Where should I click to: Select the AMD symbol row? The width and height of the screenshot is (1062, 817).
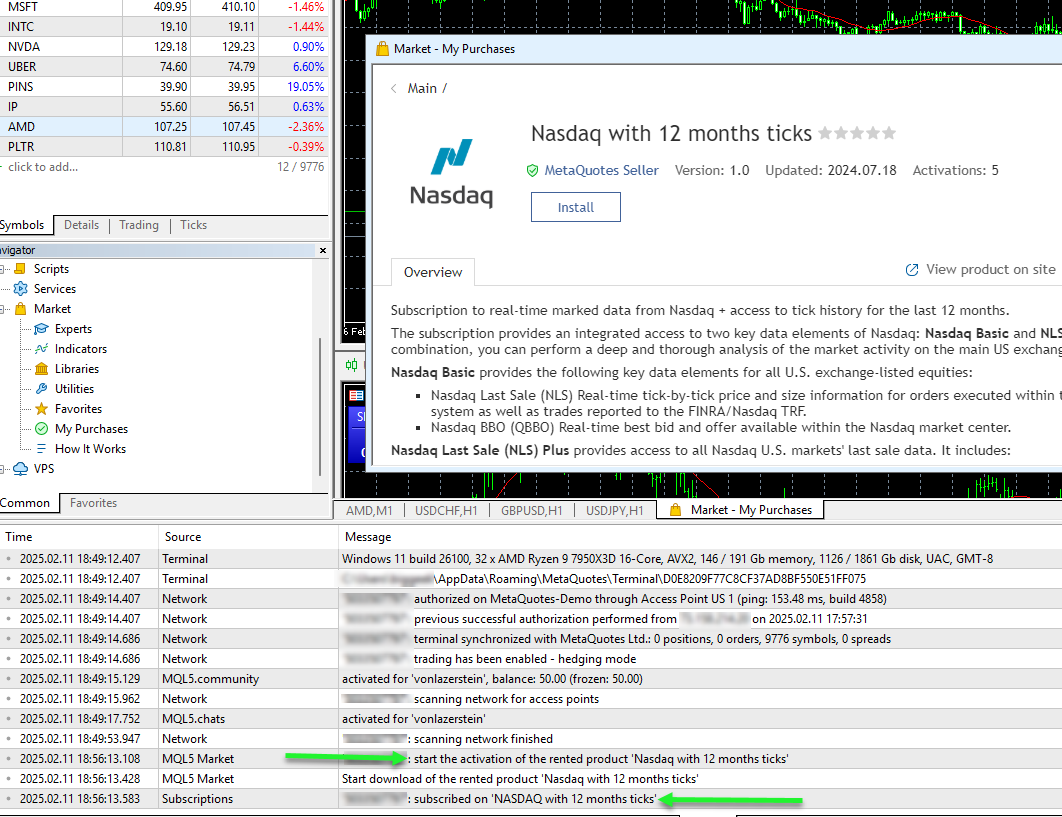click(163, 127)
